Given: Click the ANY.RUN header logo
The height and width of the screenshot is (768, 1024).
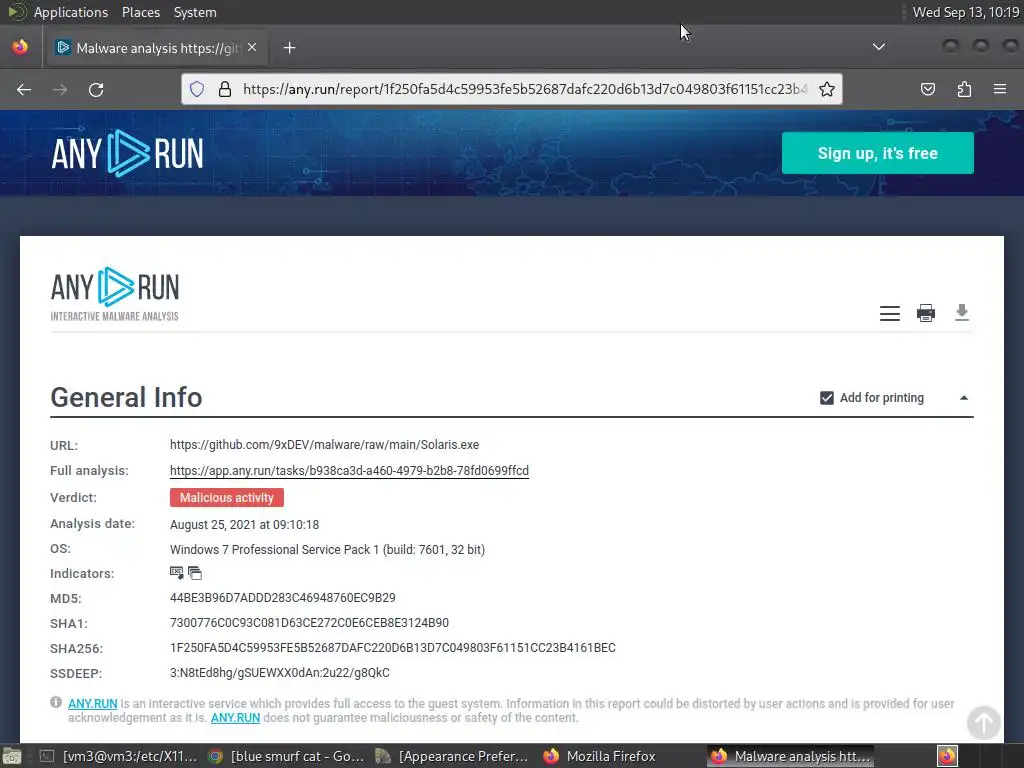Looking at the screenshot, I should [x=127, y=153].
